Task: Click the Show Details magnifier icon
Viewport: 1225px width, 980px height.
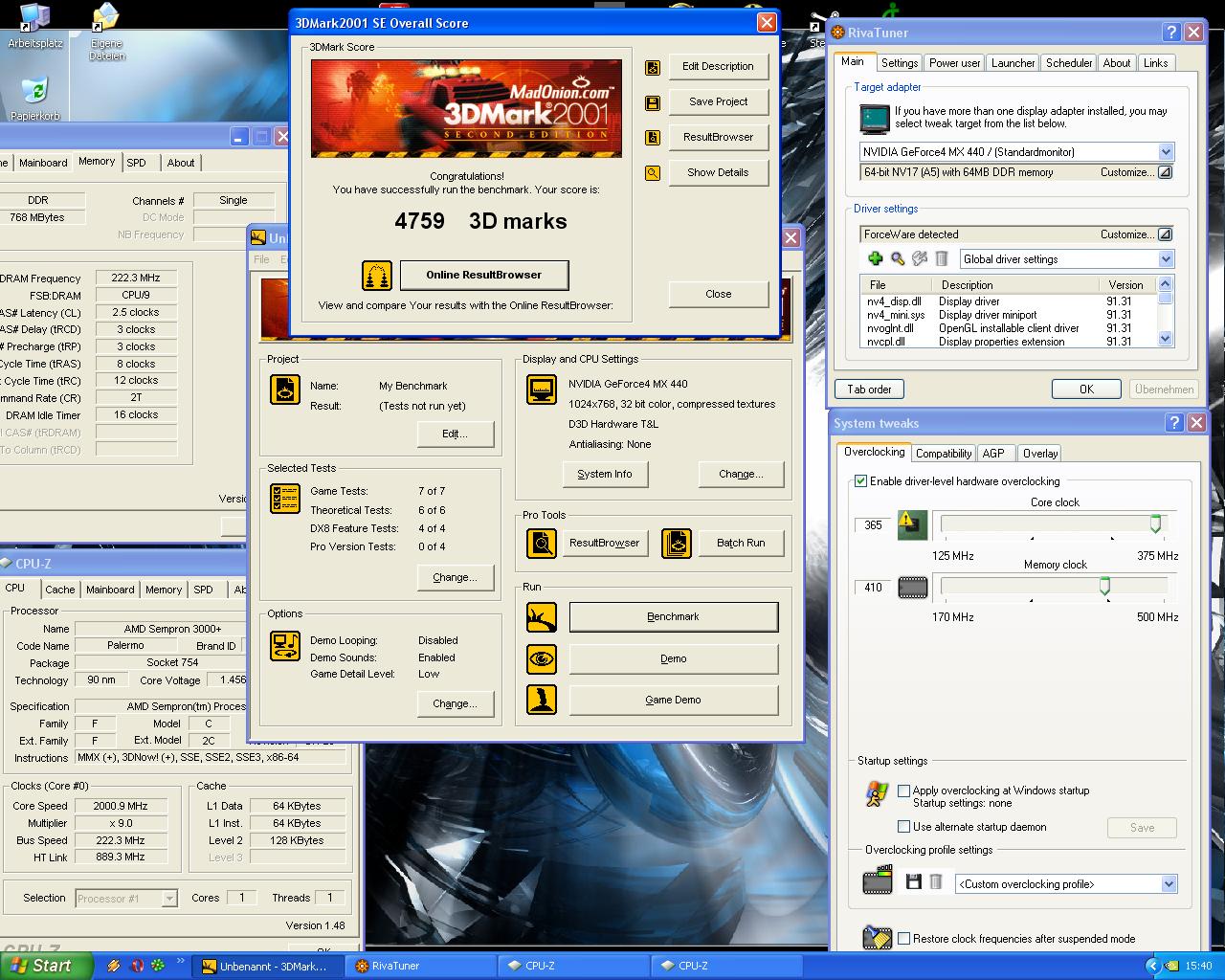Action: pyautogui.click(x=653, y=173)
